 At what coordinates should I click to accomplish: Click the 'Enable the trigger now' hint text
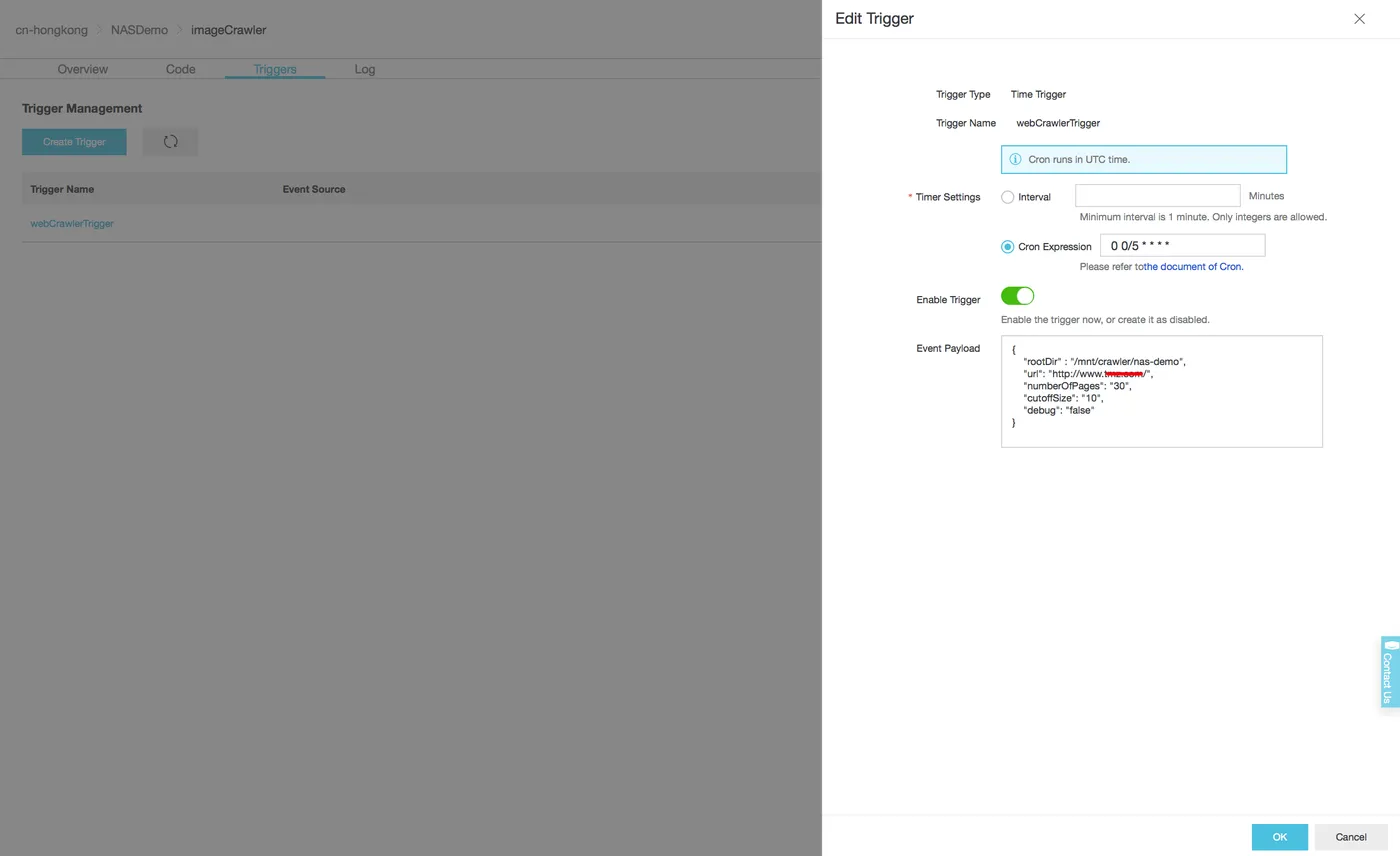(x=1105, y=320)
